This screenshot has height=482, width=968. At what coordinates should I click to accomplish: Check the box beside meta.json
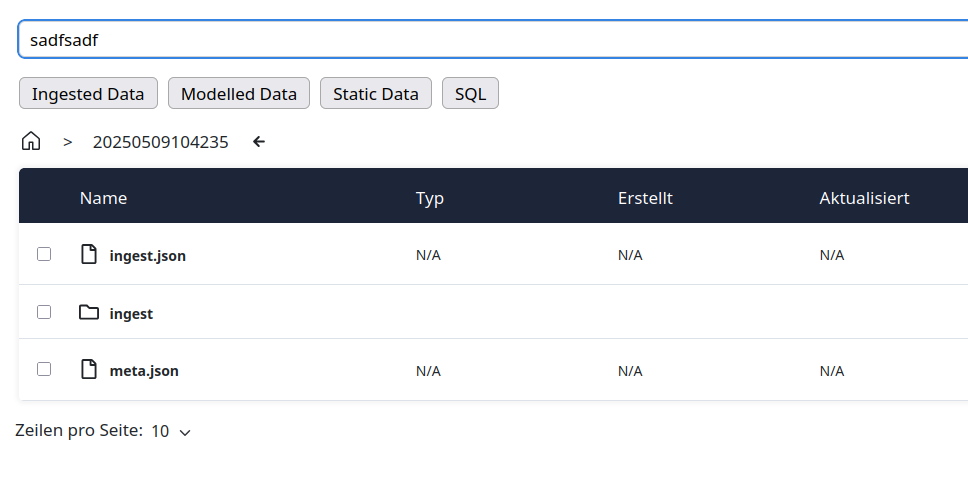(44, 369)
